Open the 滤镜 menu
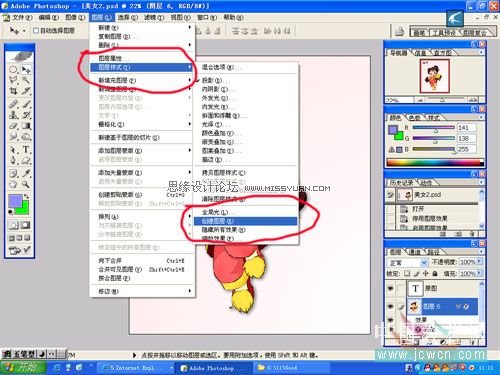 pyautogui.click(x=154, y=17)
